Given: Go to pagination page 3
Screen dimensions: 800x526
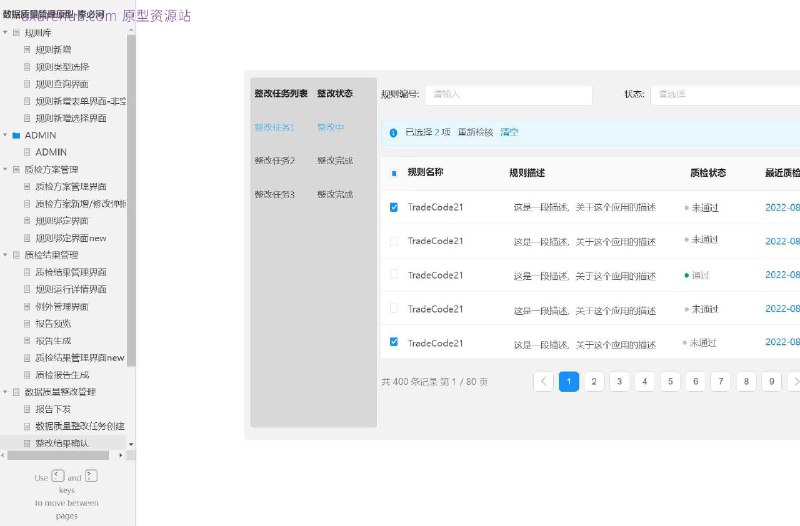Looking at the screenshot, I should pyautogui.click(x=619, y=382).
